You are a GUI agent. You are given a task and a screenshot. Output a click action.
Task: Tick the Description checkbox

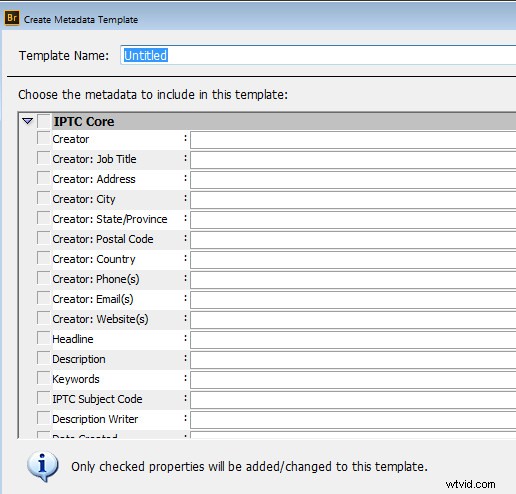(x=44, y=358)
